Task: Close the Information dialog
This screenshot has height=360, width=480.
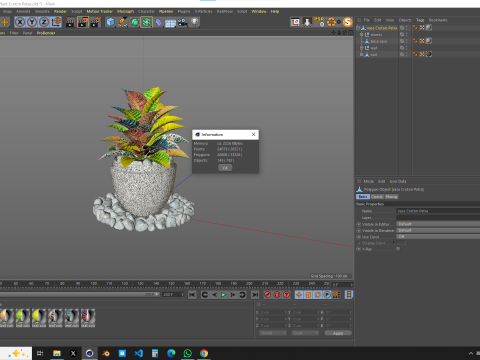Action: (254, 134)
